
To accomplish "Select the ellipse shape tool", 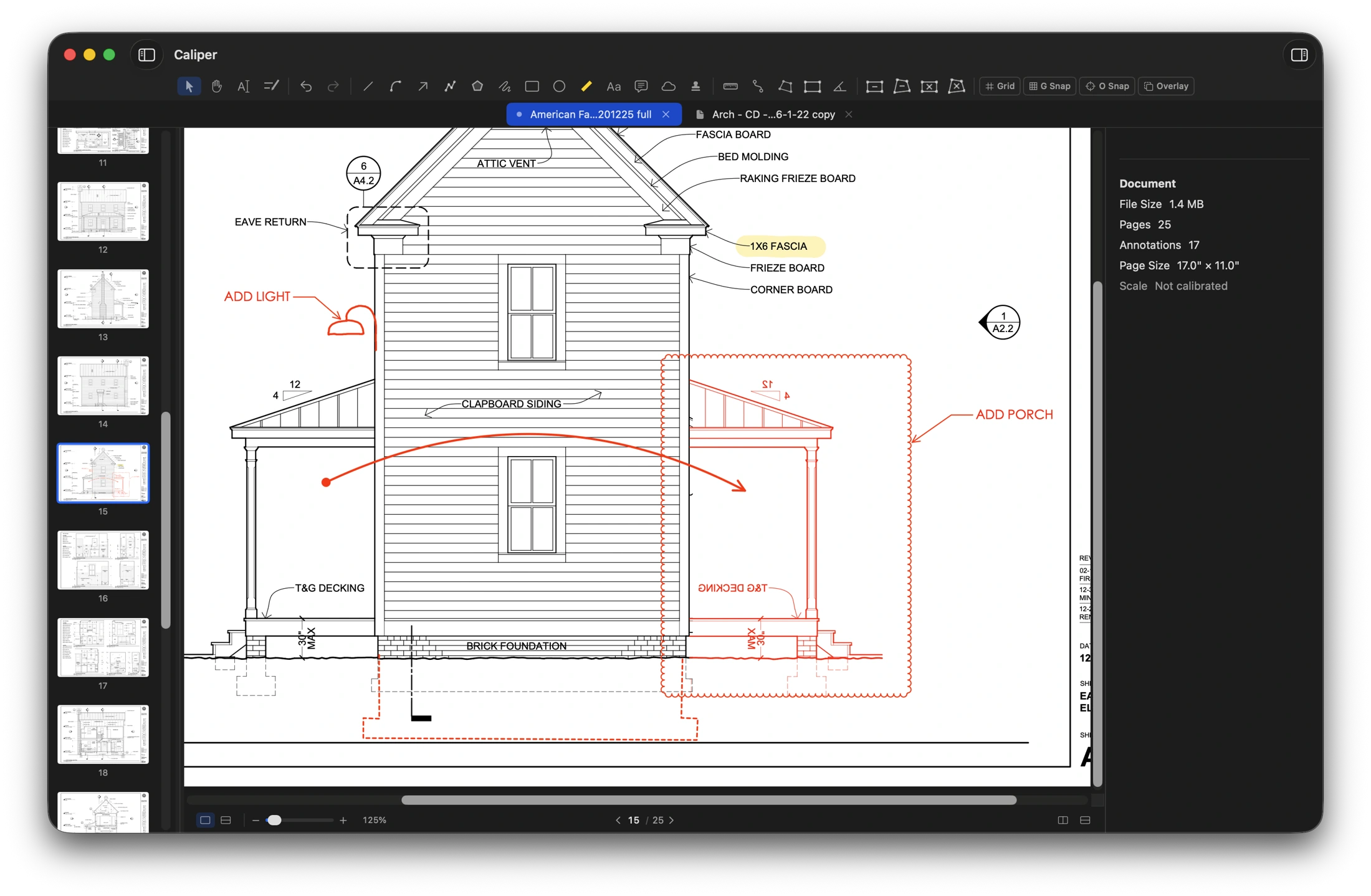I will point(560,86).
